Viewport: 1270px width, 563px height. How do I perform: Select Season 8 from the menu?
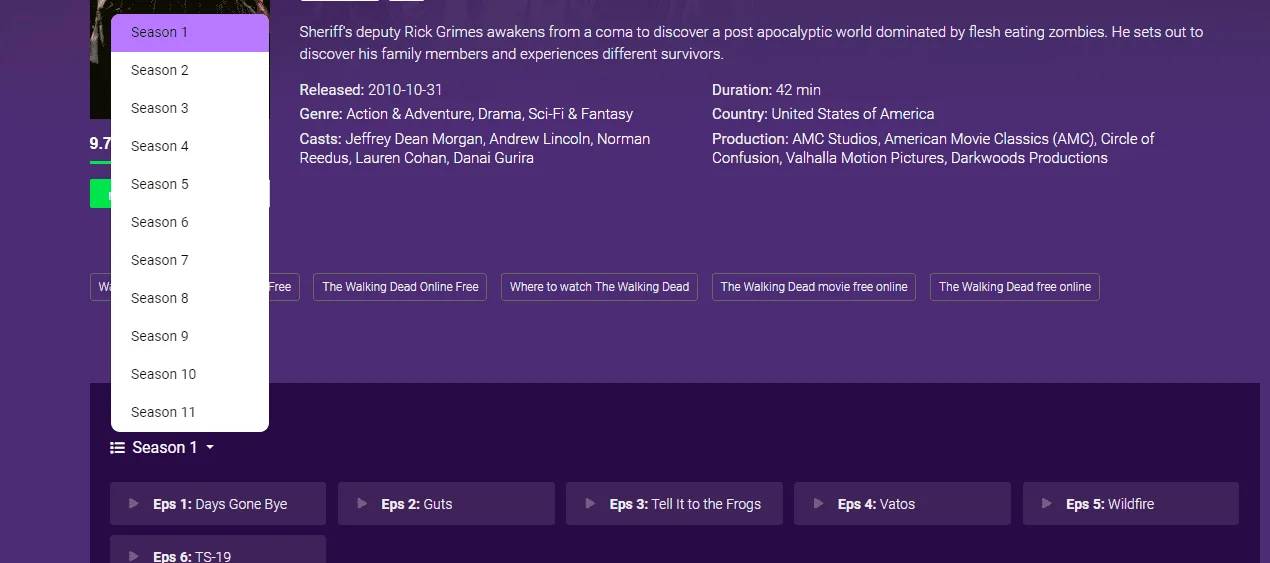coord(190,298)
